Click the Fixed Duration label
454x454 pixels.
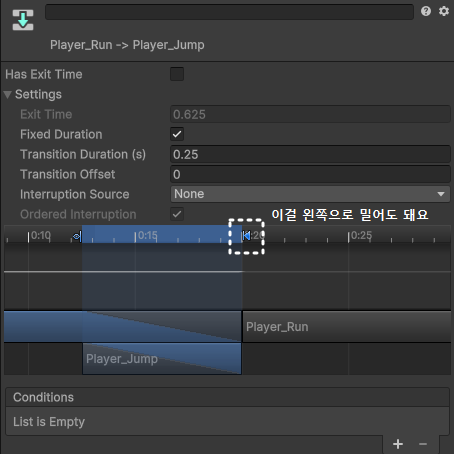(x=61, y=134)
